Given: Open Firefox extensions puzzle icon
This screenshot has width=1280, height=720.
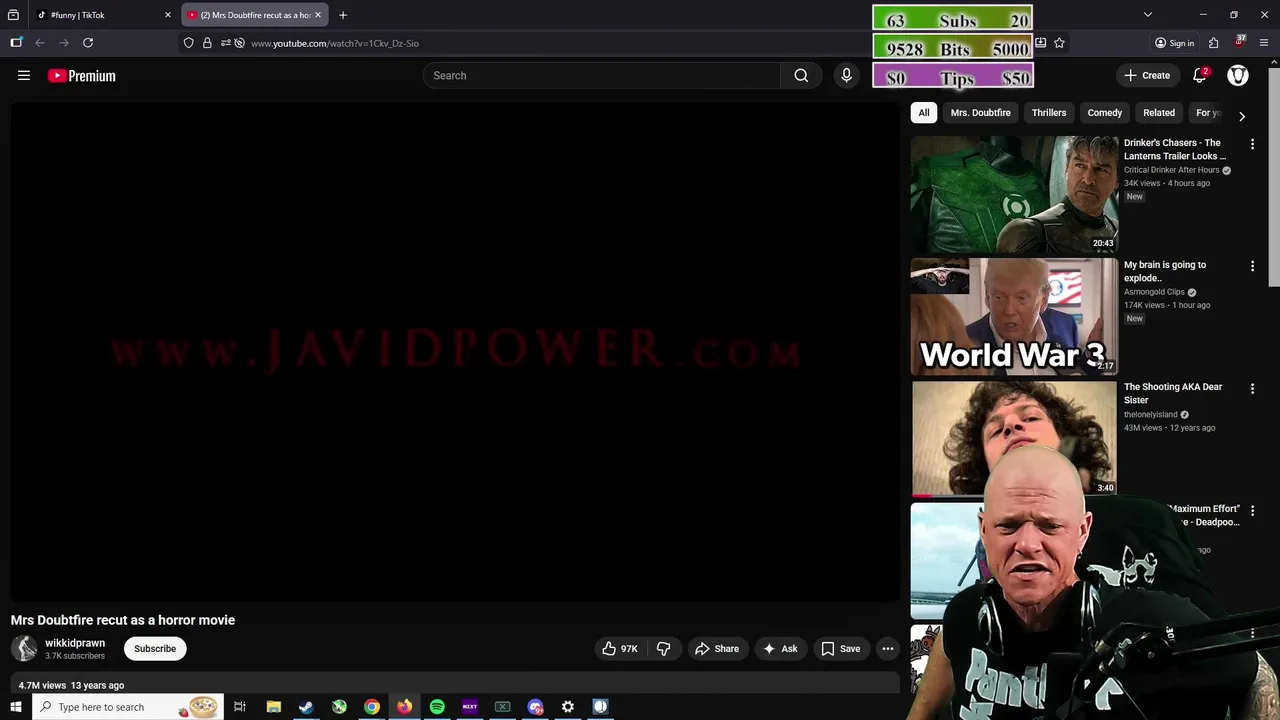Looking at the screenshot, I should point(1213,43).
